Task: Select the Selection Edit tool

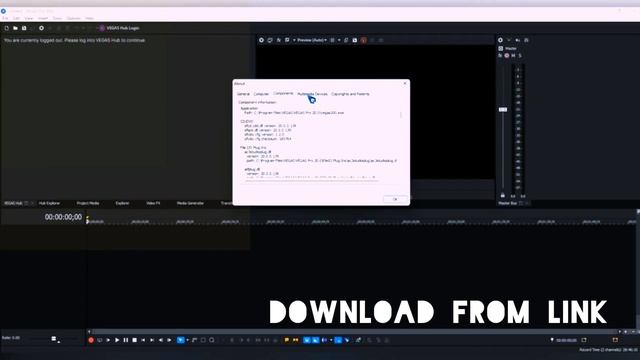Action: (203, 340)
